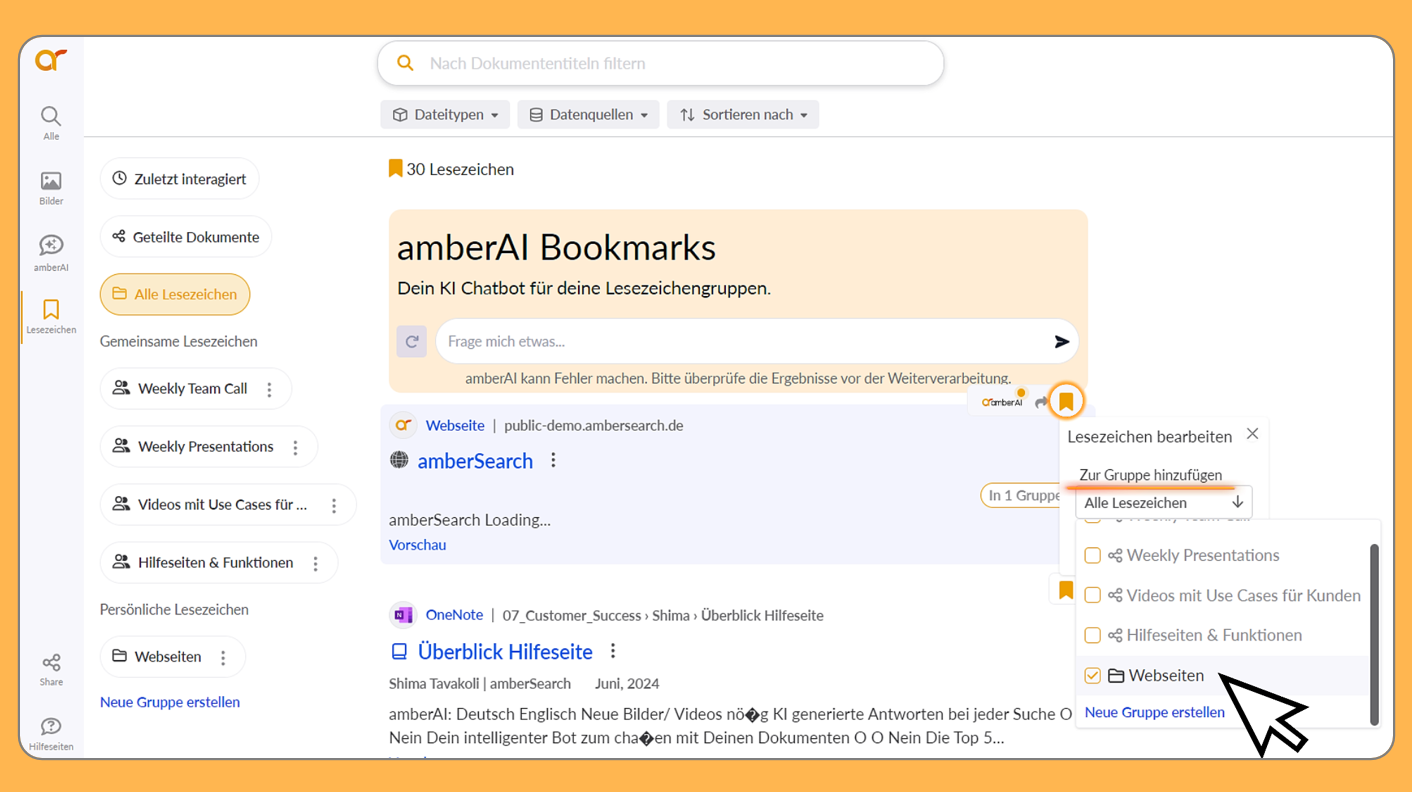
Task: Open the three-dot menu next to Überblick Hilfeseite
Action: [x=613, y=651]
